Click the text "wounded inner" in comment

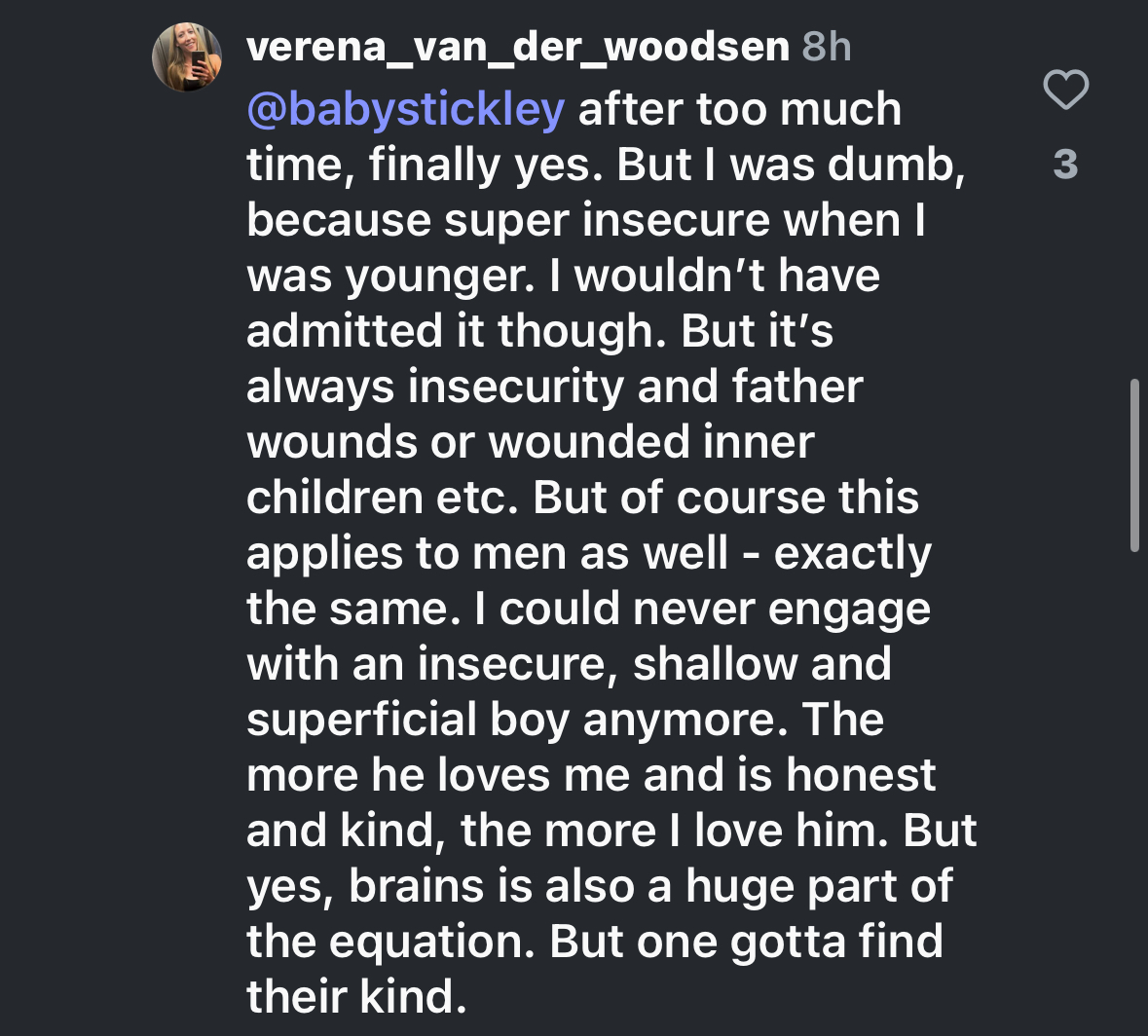click(650, 442)
